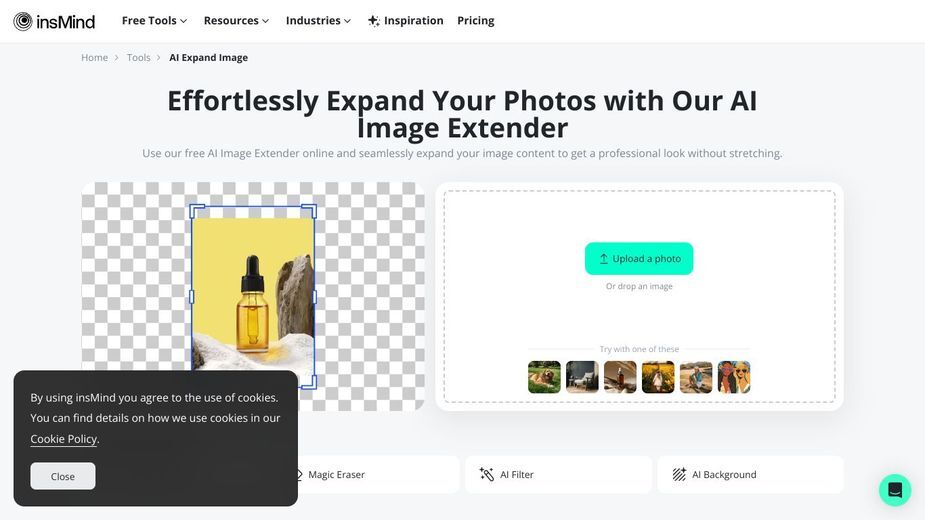Click the left-middle crop handle on preview
925x520 pixels.
point(192,297)
